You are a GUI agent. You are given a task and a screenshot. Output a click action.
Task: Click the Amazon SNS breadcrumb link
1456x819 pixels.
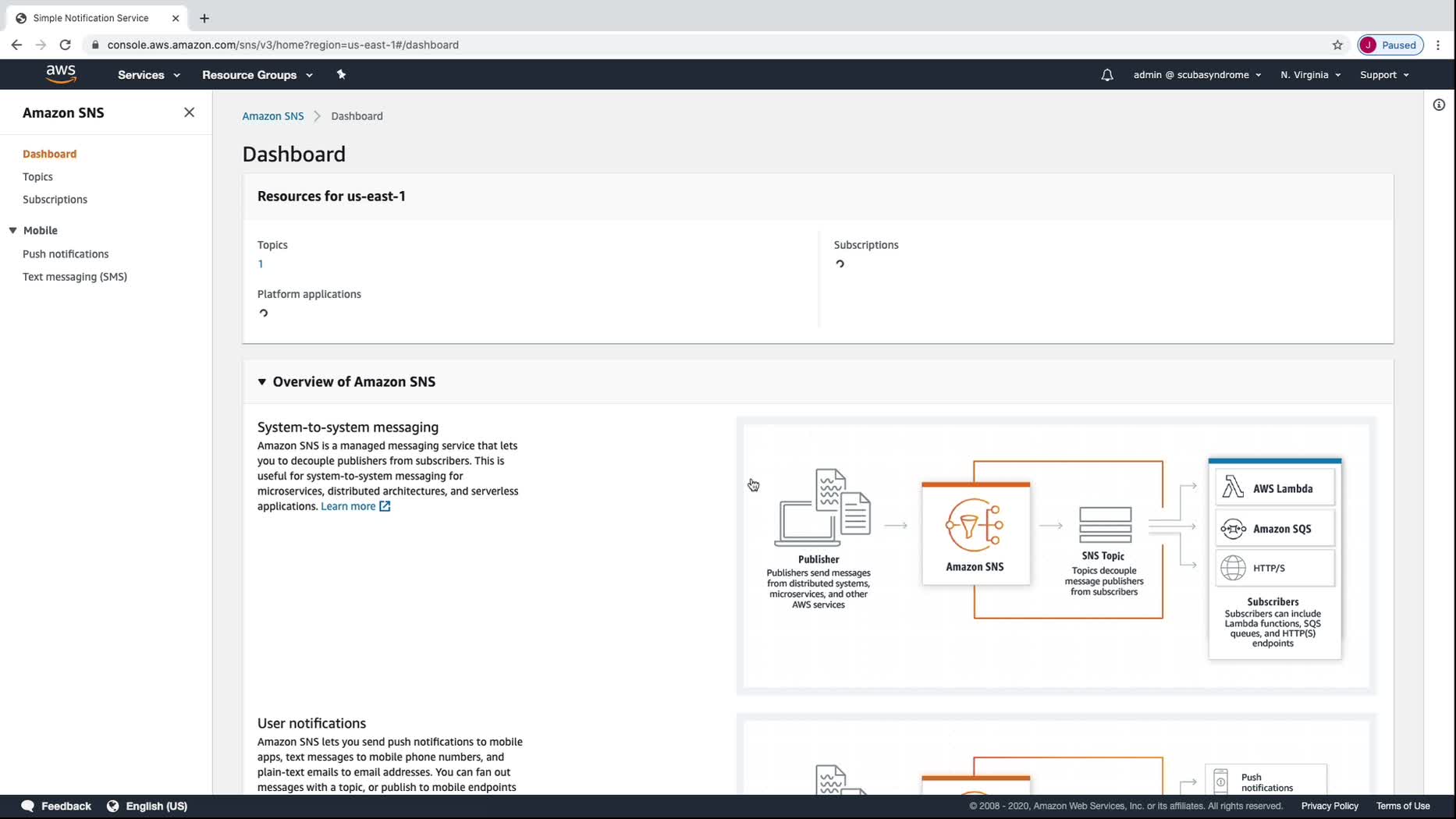pos(272,116)
